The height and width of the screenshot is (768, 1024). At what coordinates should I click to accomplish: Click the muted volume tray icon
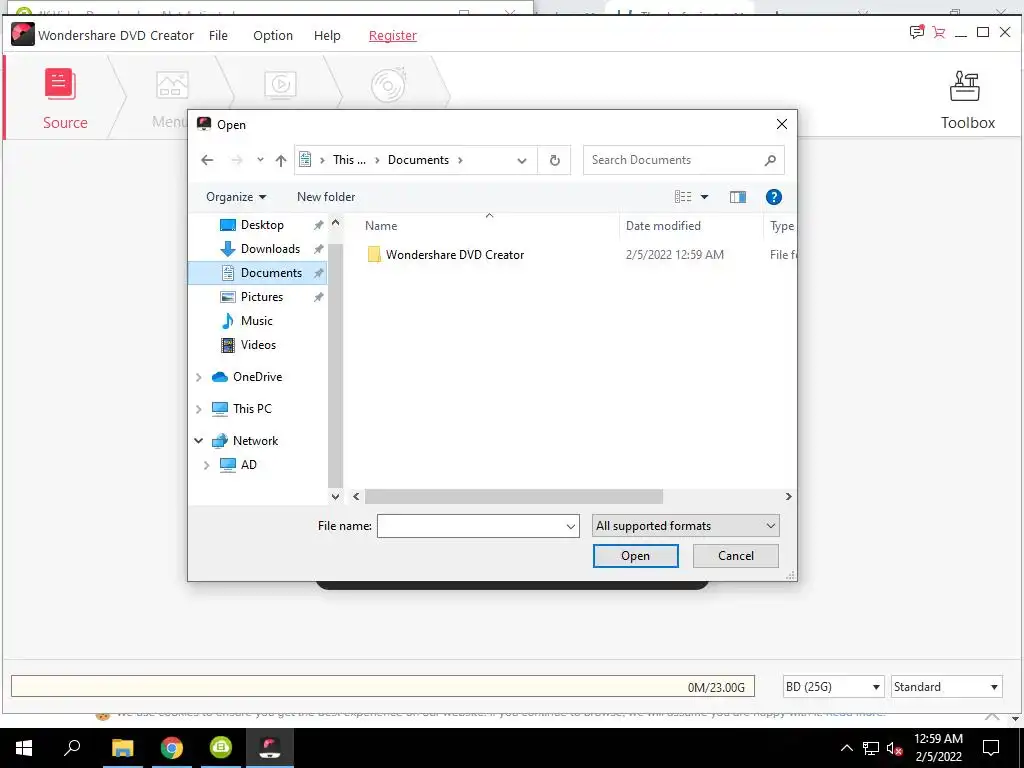895,748
